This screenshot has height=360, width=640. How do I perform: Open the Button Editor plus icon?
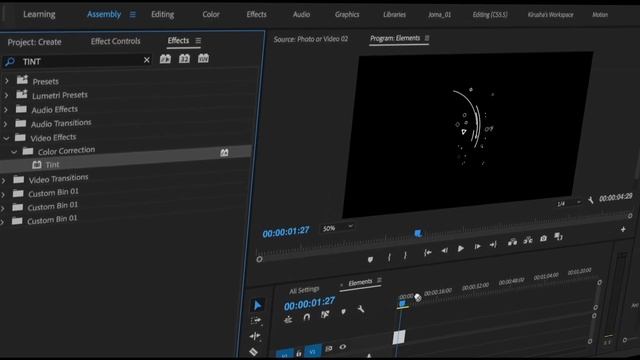click(623, 229)
